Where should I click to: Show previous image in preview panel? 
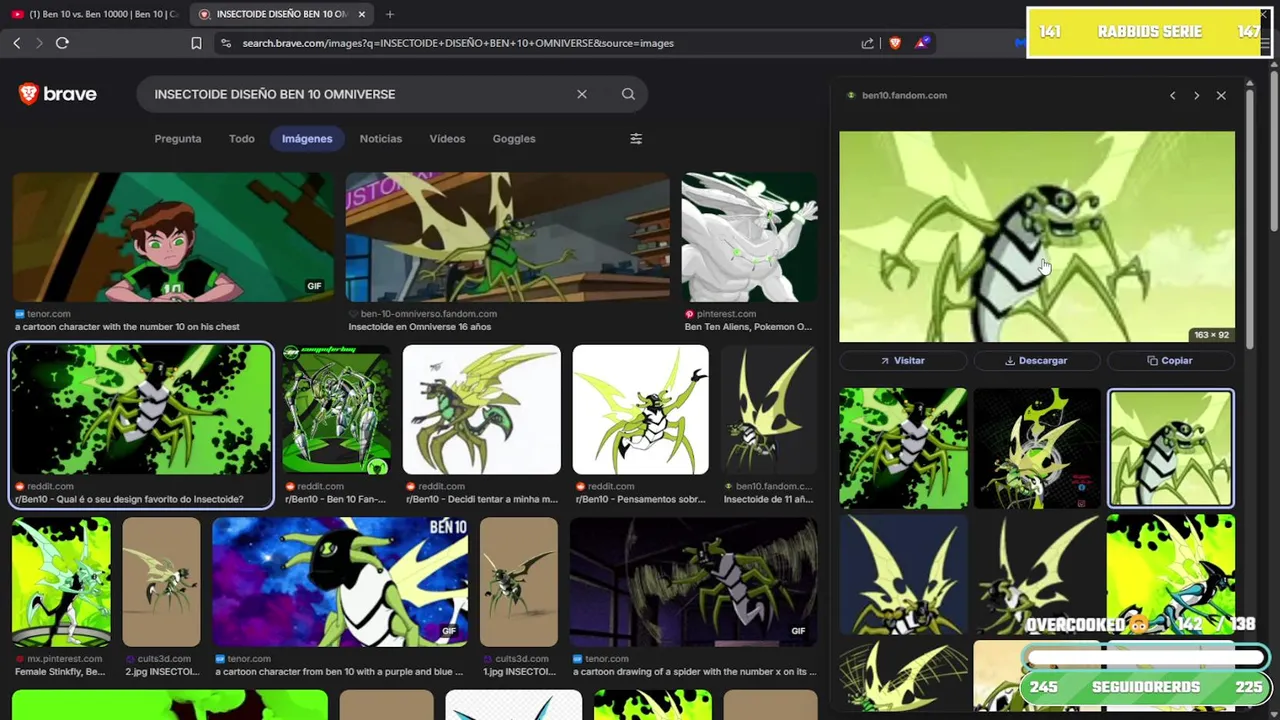coord(1173,96)
